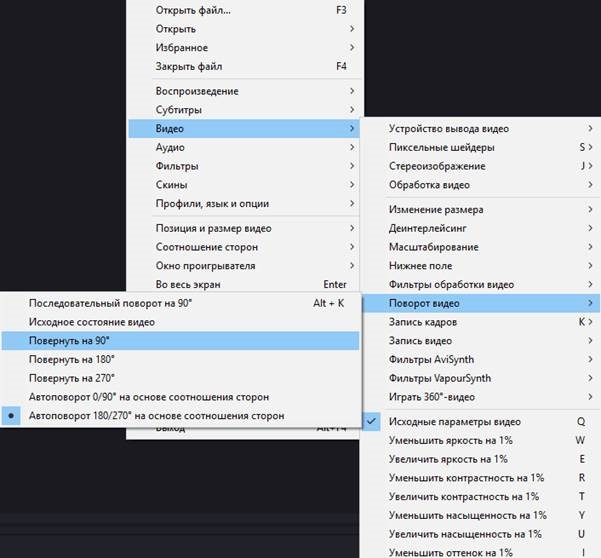Select Повернуть на 90°
The image size is (601, 558).
pyautogui.click(x=72, y=341)
